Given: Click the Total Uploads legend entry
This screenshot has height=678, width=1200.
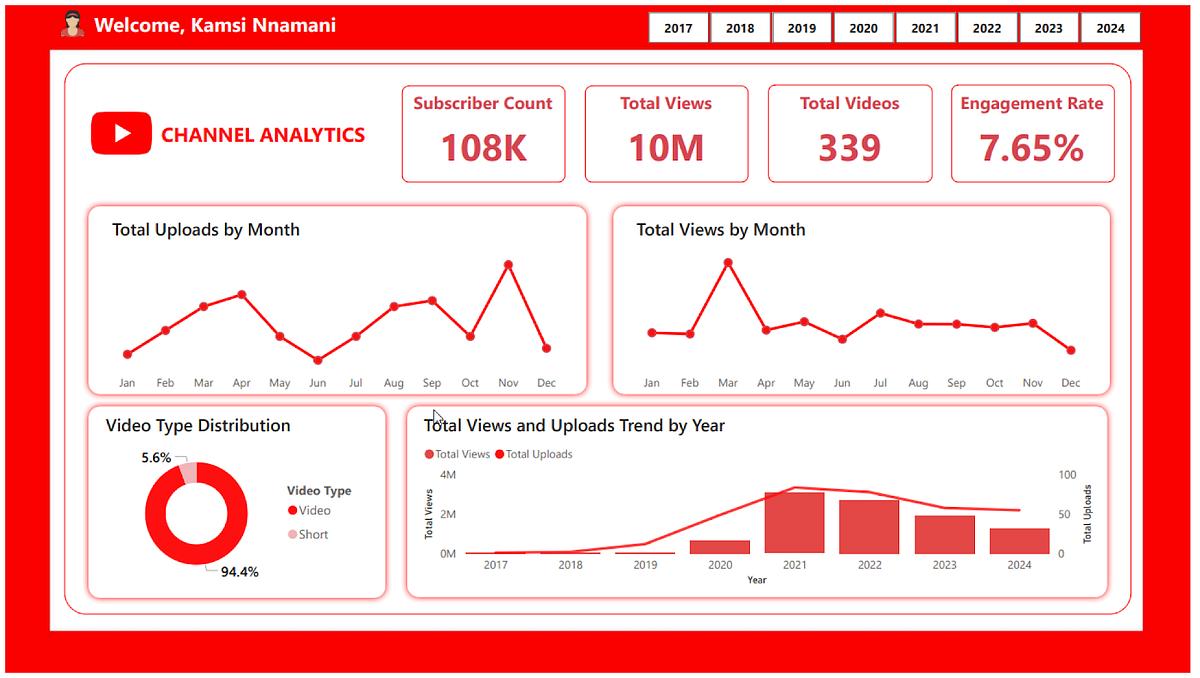Looking at the screenshot, I should pyautogui.click(x=534, y=454).
